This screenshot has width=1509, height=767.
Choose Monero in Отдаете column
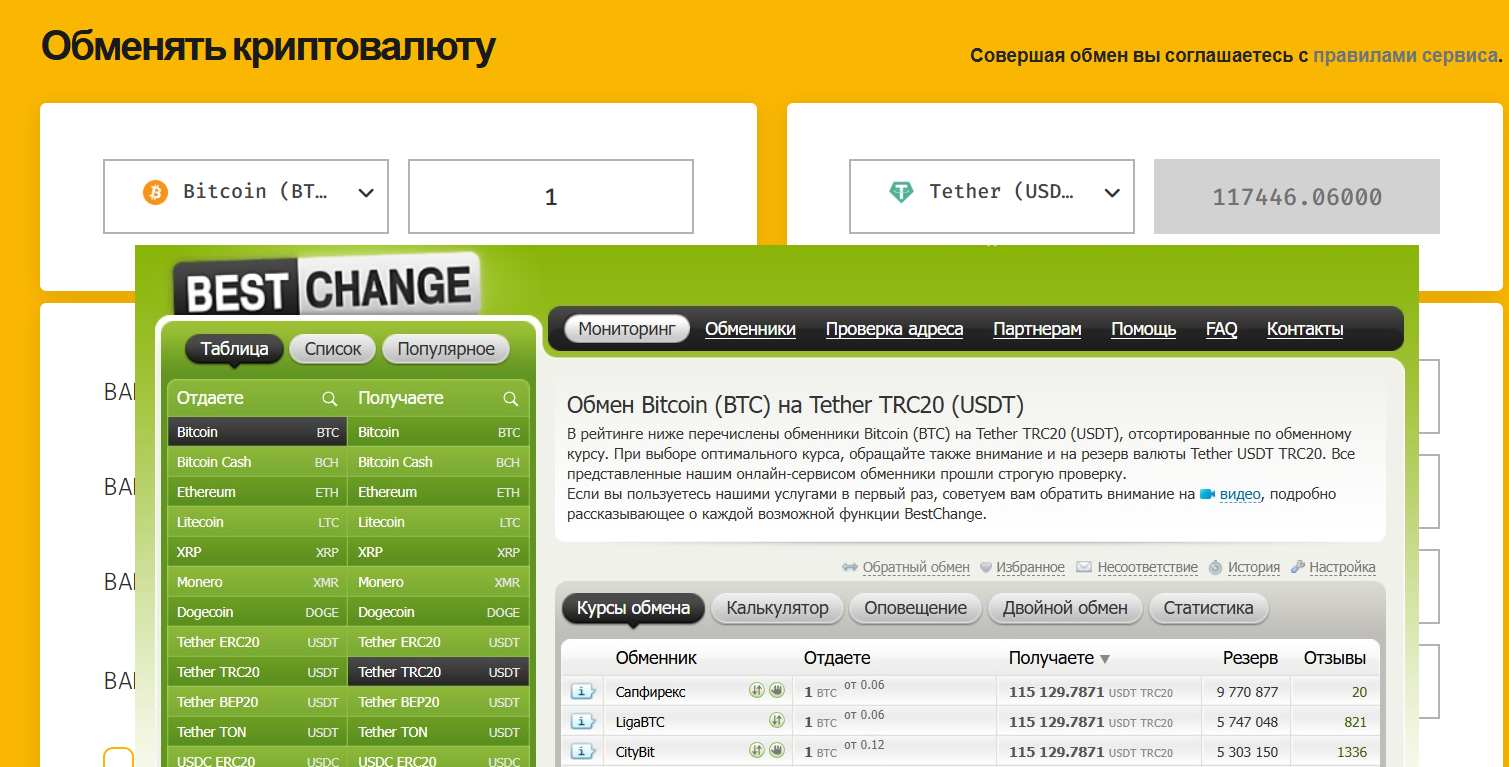258,582
